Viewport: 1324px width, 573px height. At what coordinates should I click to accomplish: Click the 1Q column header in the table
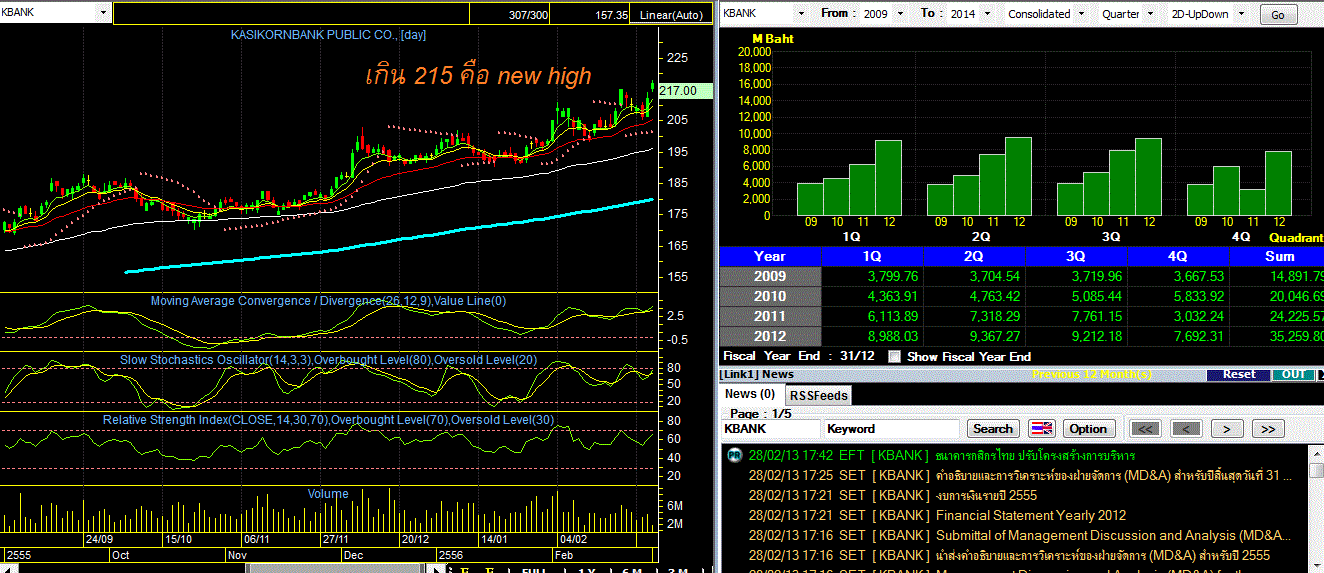(872, 256)
